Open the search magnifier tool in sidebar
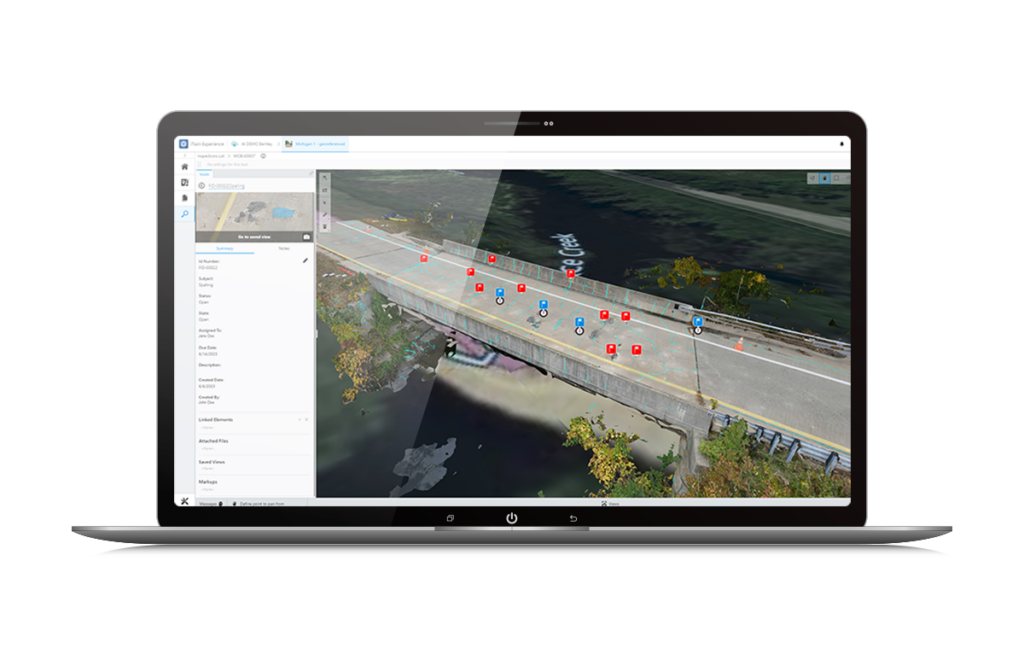The image size is (1024, 666). [x=185, y=214]
